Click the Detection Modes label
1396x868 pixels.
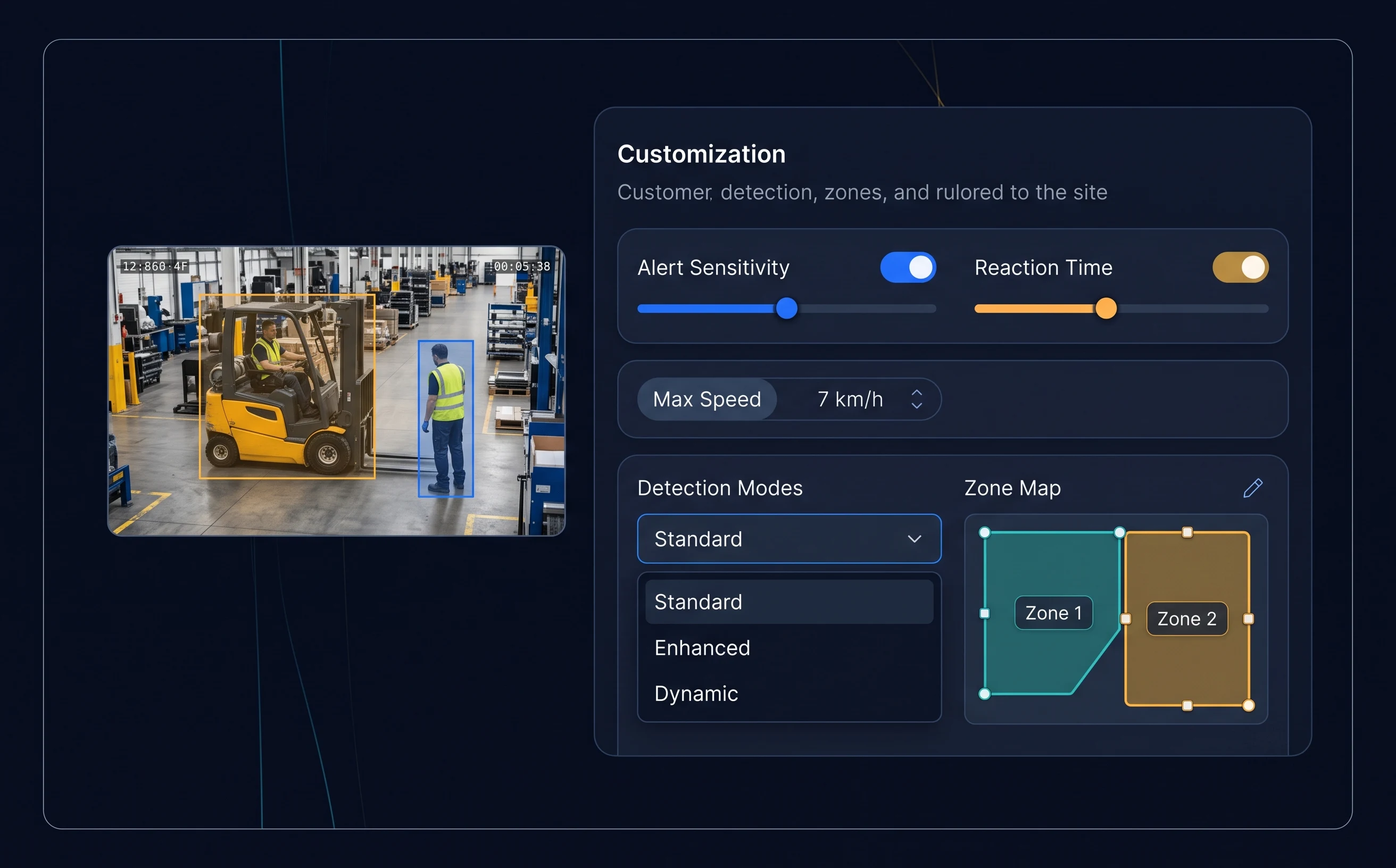point(719,488)
